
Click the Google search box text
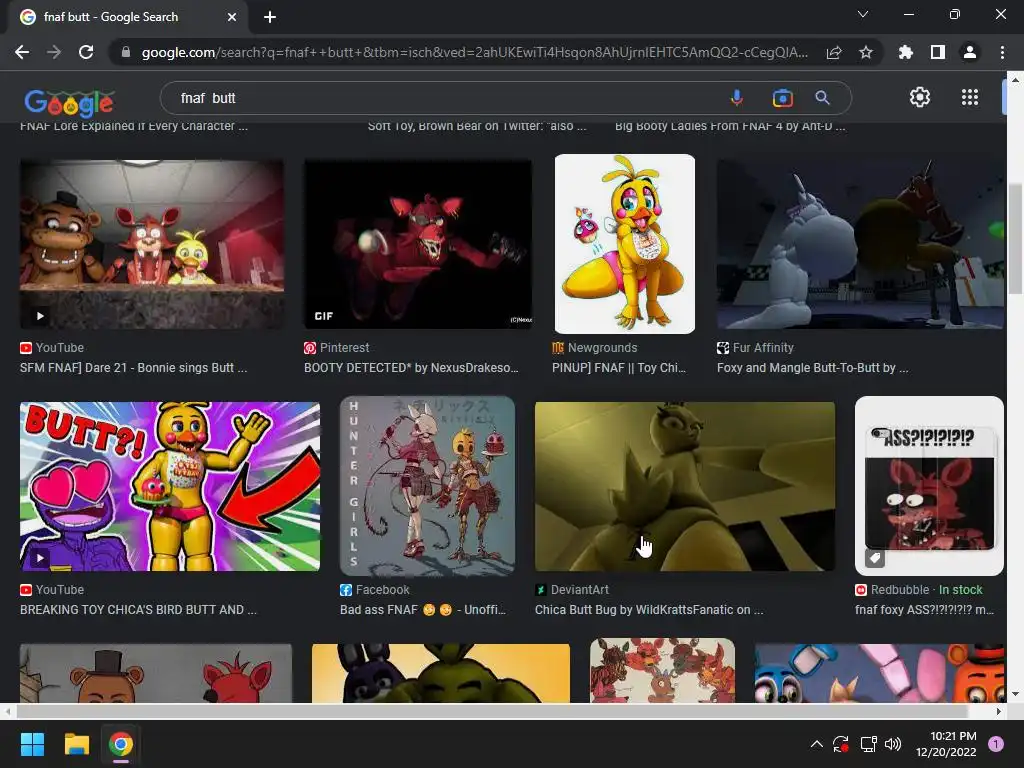(208, 98)
